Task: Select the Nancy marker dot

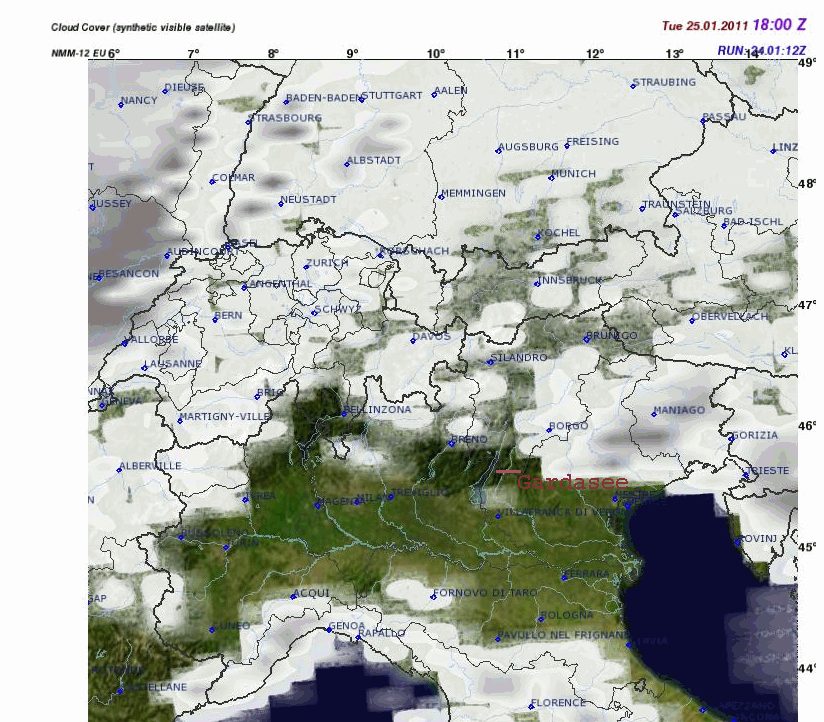Action: [x=121, y=105]
